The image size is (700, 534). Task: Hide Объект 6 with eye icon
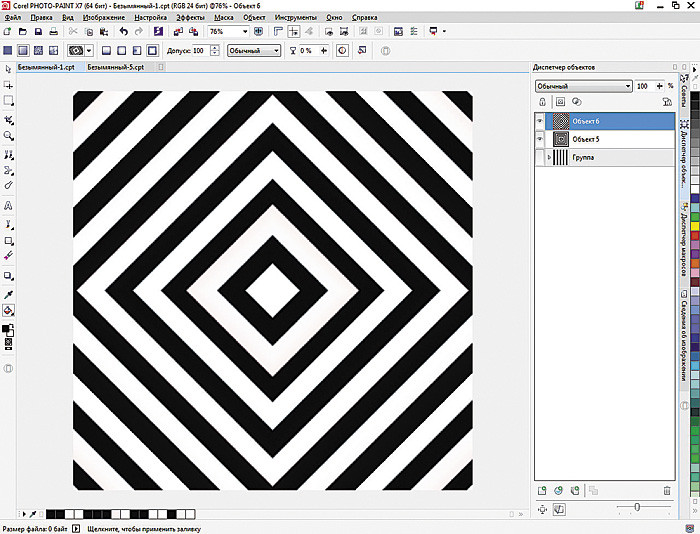point(540,121)
